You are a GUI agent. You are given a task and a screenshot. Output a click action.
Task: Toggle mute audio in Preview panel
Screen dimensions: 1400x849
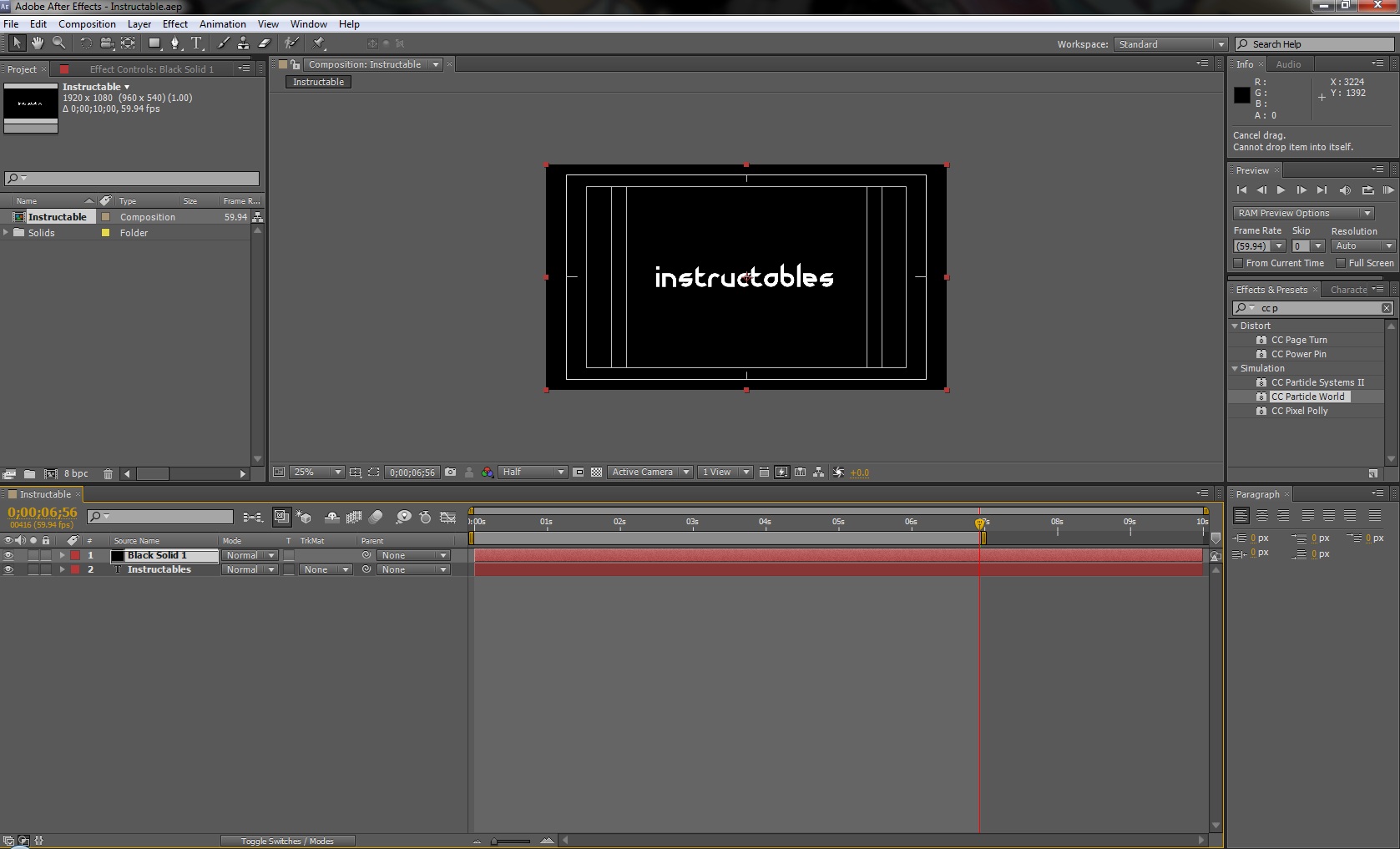1345,190
